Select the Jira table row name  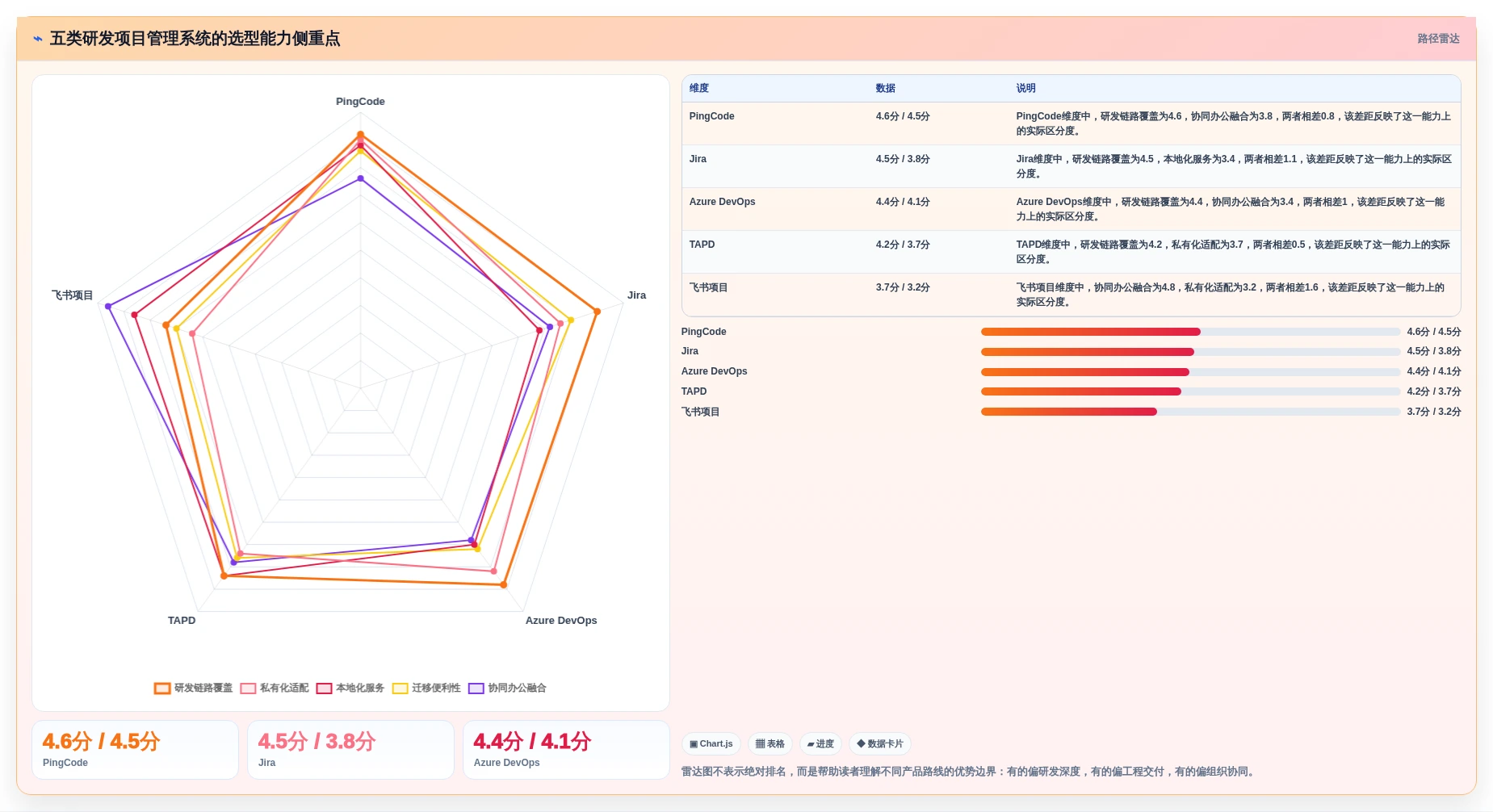click(698, 159)
